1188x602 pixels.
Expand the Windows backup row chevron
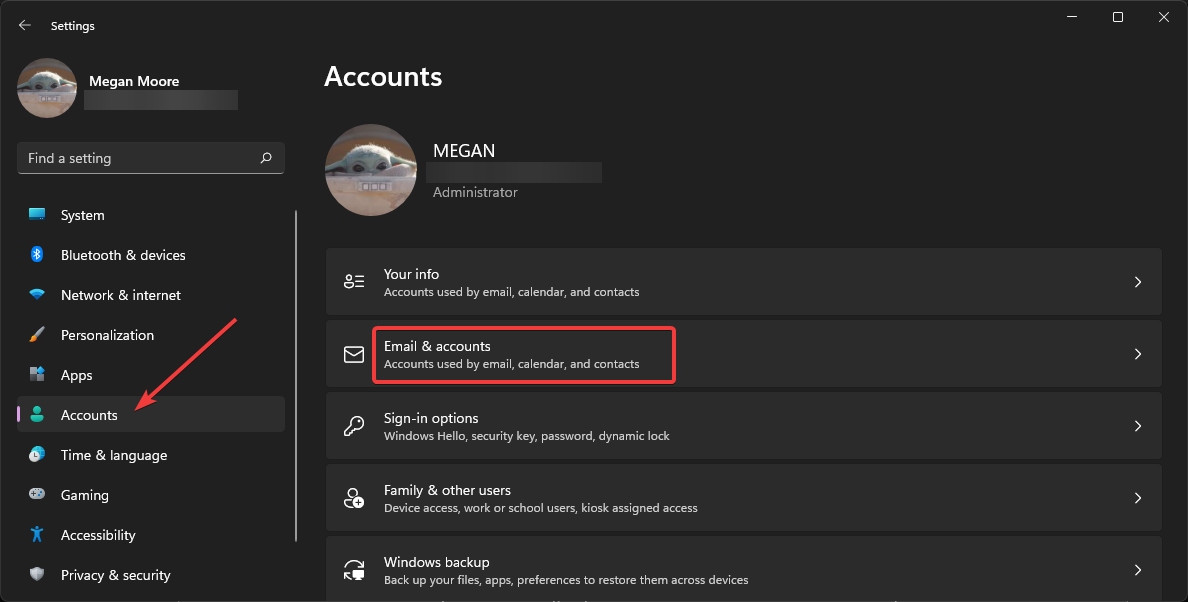pos(1137,569)
